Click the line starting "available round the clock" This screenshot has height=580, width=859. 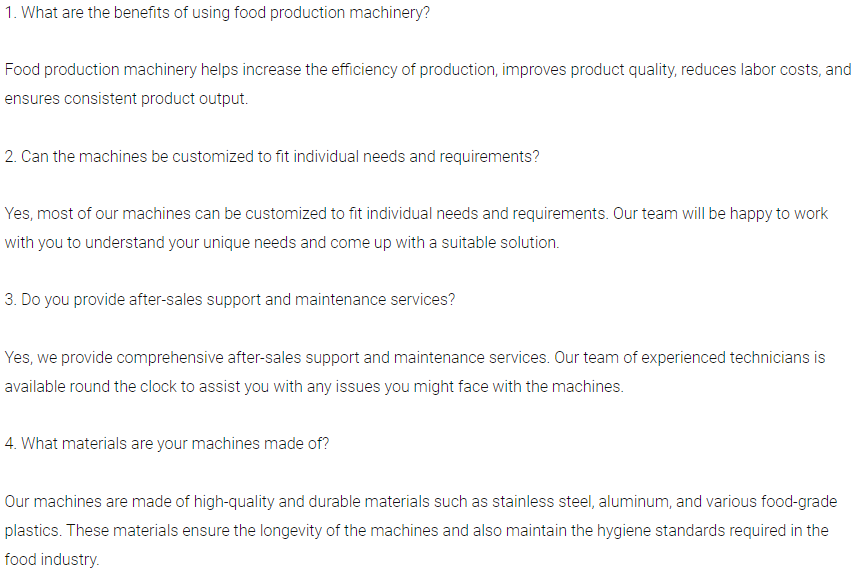[x=313, y=386]
